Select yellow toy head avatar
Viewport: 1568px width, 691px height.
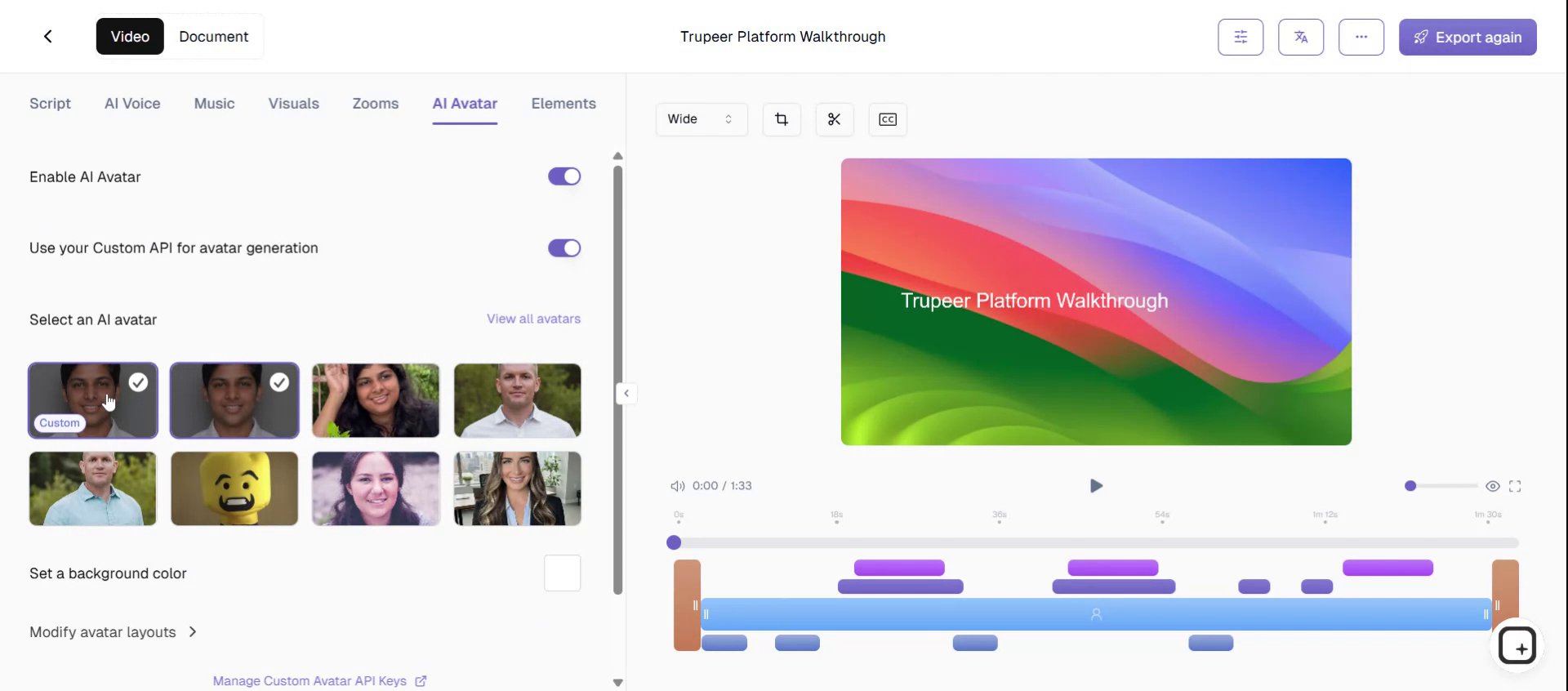point(234,488)
